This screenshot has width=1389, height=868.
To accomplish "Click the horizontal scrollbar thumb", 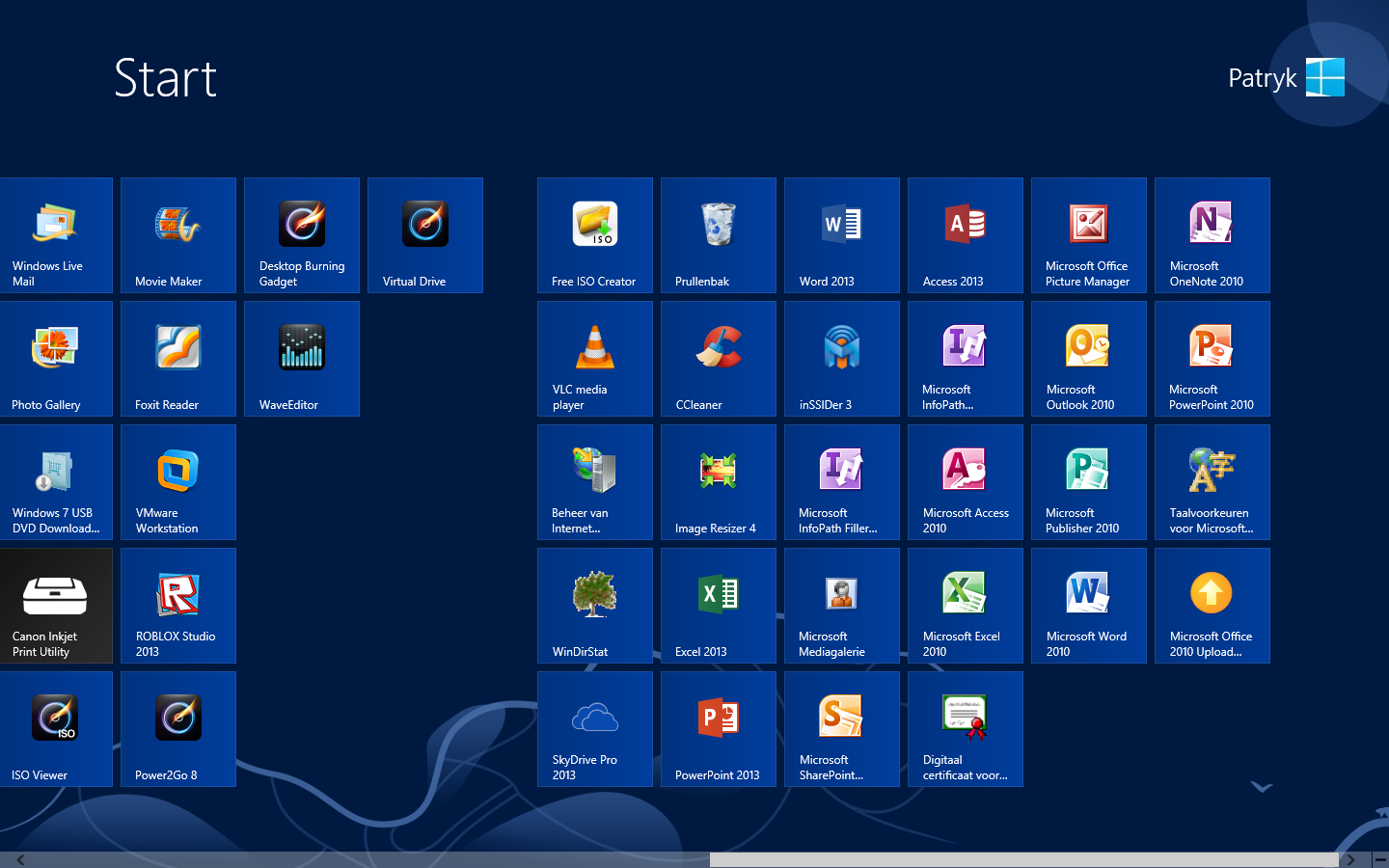I will (x=1023, y=859).
